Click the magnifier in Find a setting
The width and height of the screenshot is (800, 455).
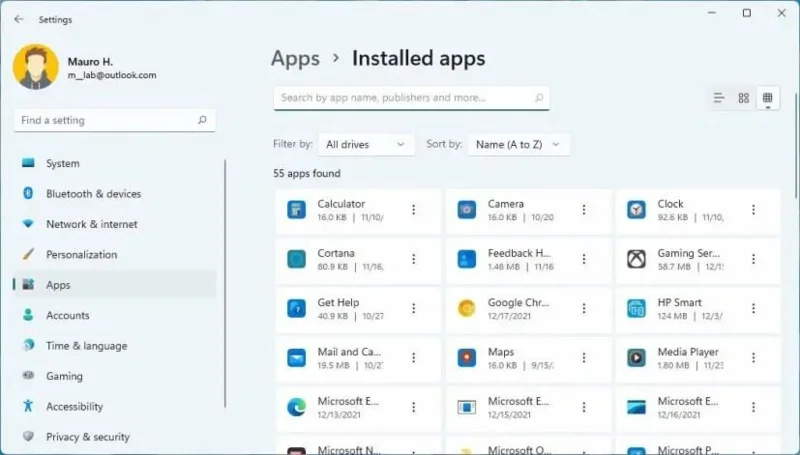click(x=202, y=120)
